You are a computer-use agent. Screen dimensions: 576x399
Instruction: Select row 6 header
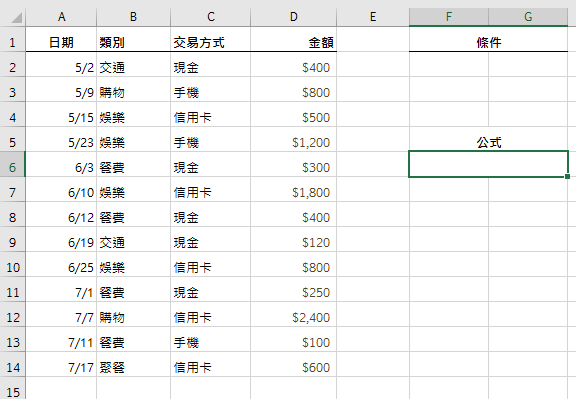(12, 168)
